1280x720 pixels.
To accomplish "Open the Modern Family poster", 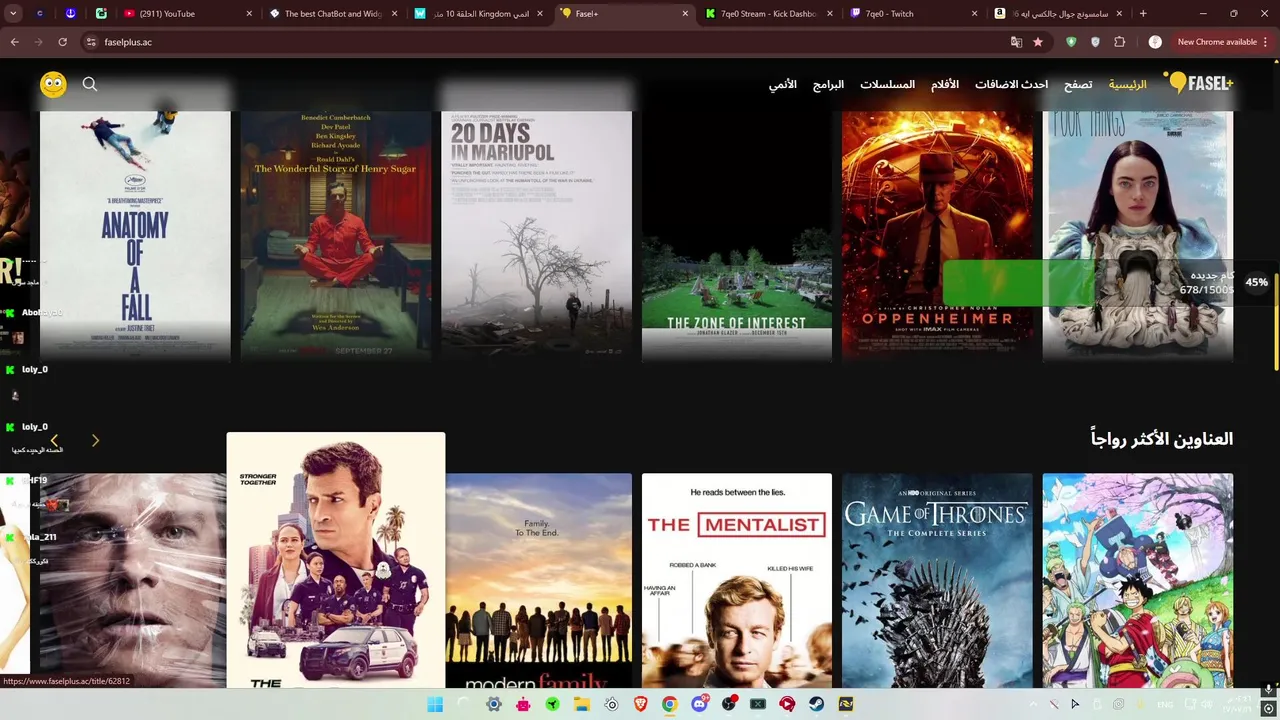I will click(x=538, y=580).
